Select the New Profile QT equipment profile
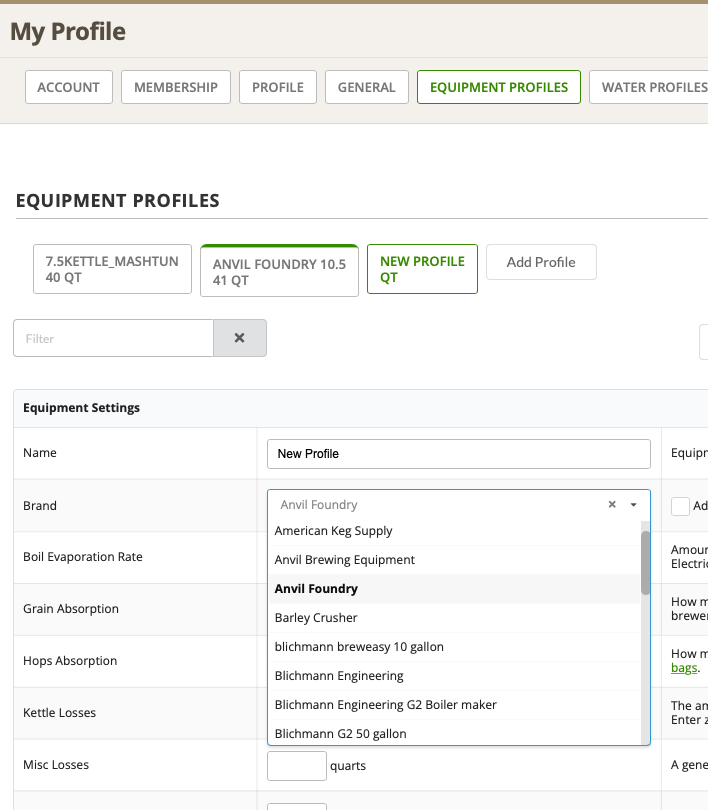708x810 pixels. [422, 269]
